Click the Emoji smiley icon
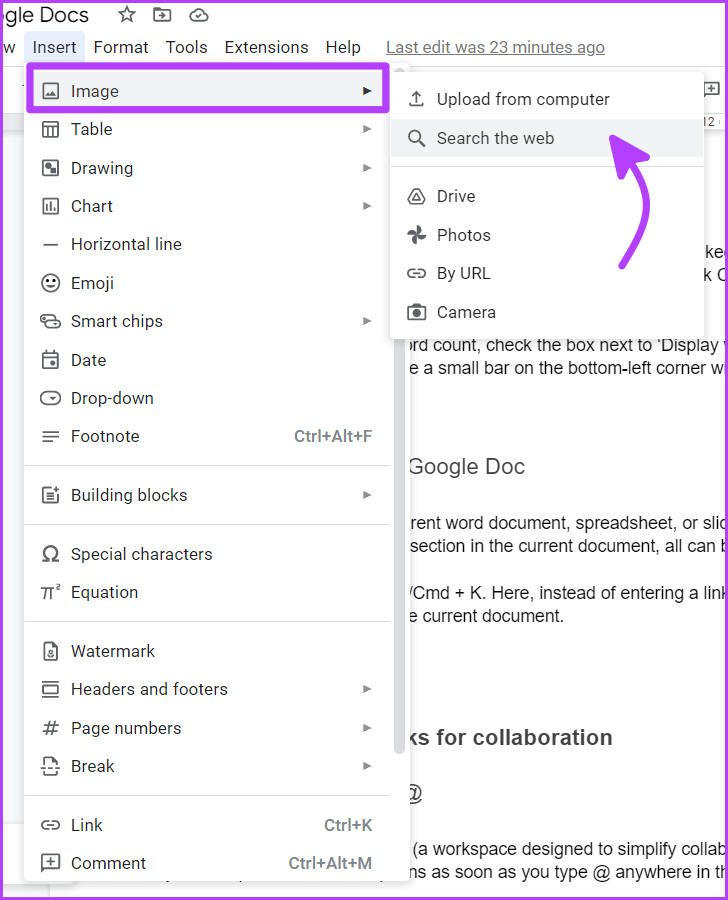The height and width of the screenshot is (900, 728). 51,283
